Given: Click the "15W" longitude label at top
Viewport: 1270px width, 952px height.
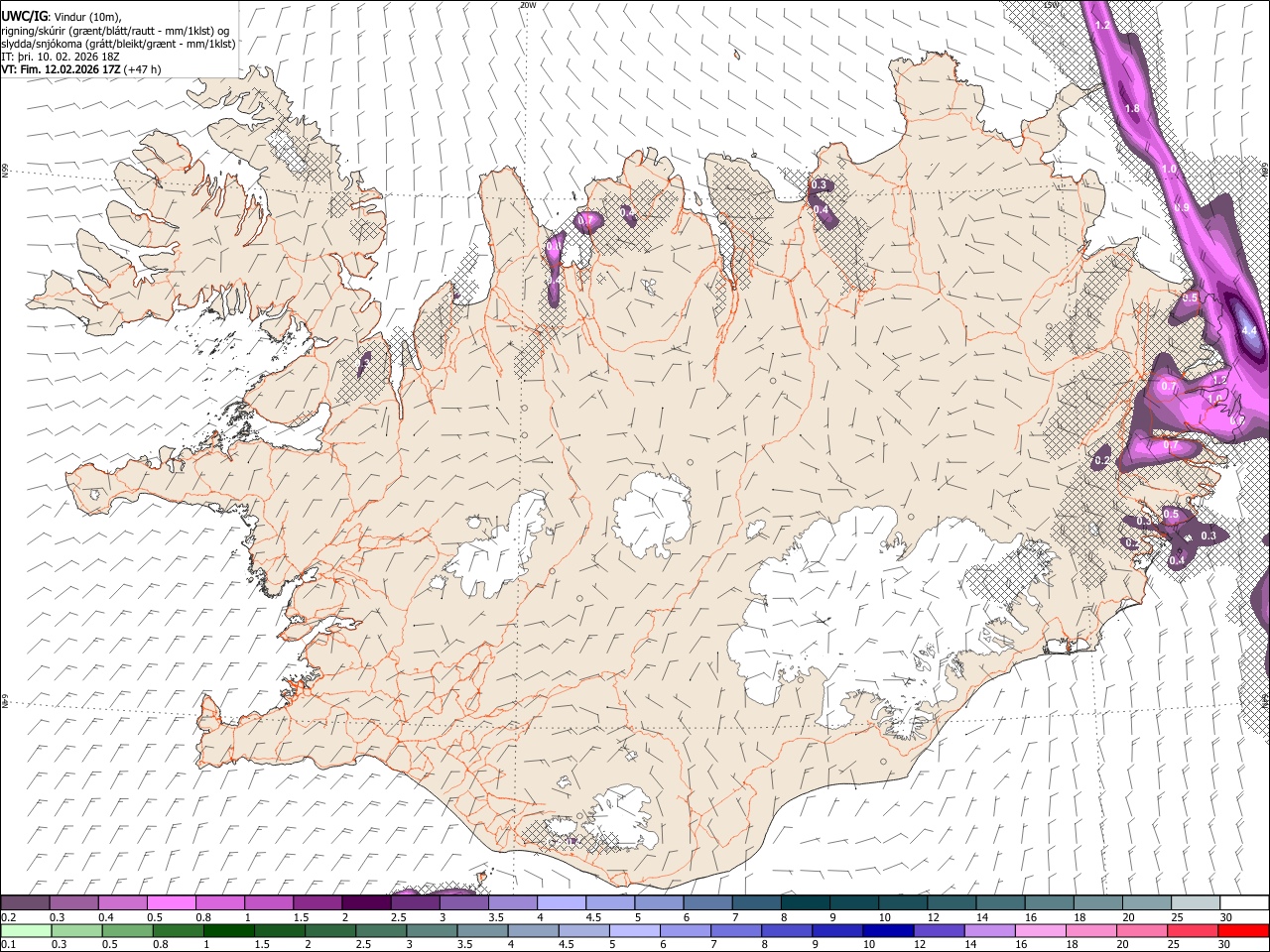Looking at the screenshot, I should (1052, 5).
